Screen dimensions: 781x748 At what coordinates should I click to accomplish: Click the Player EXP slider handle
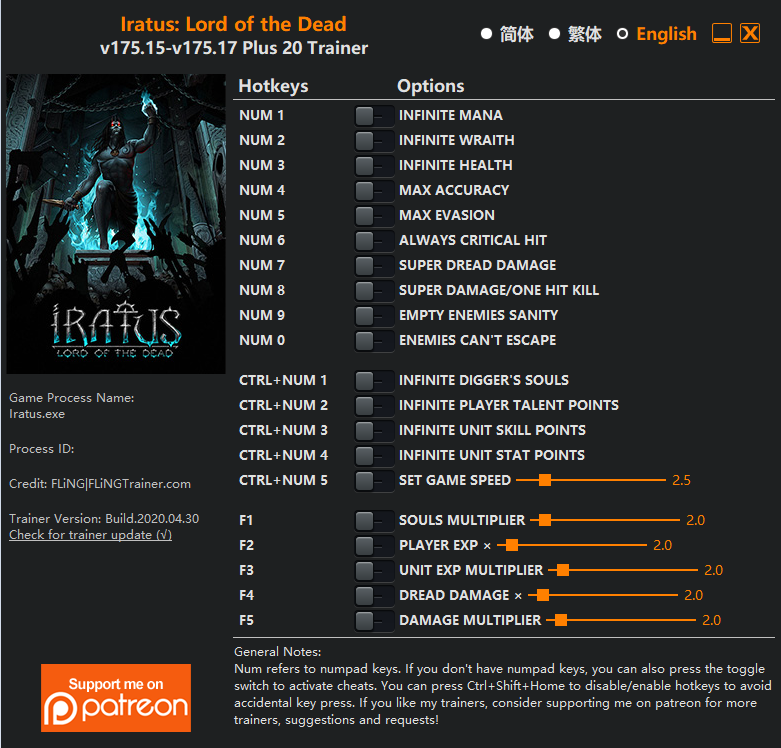pyautogui.click(x=512, y=545)
